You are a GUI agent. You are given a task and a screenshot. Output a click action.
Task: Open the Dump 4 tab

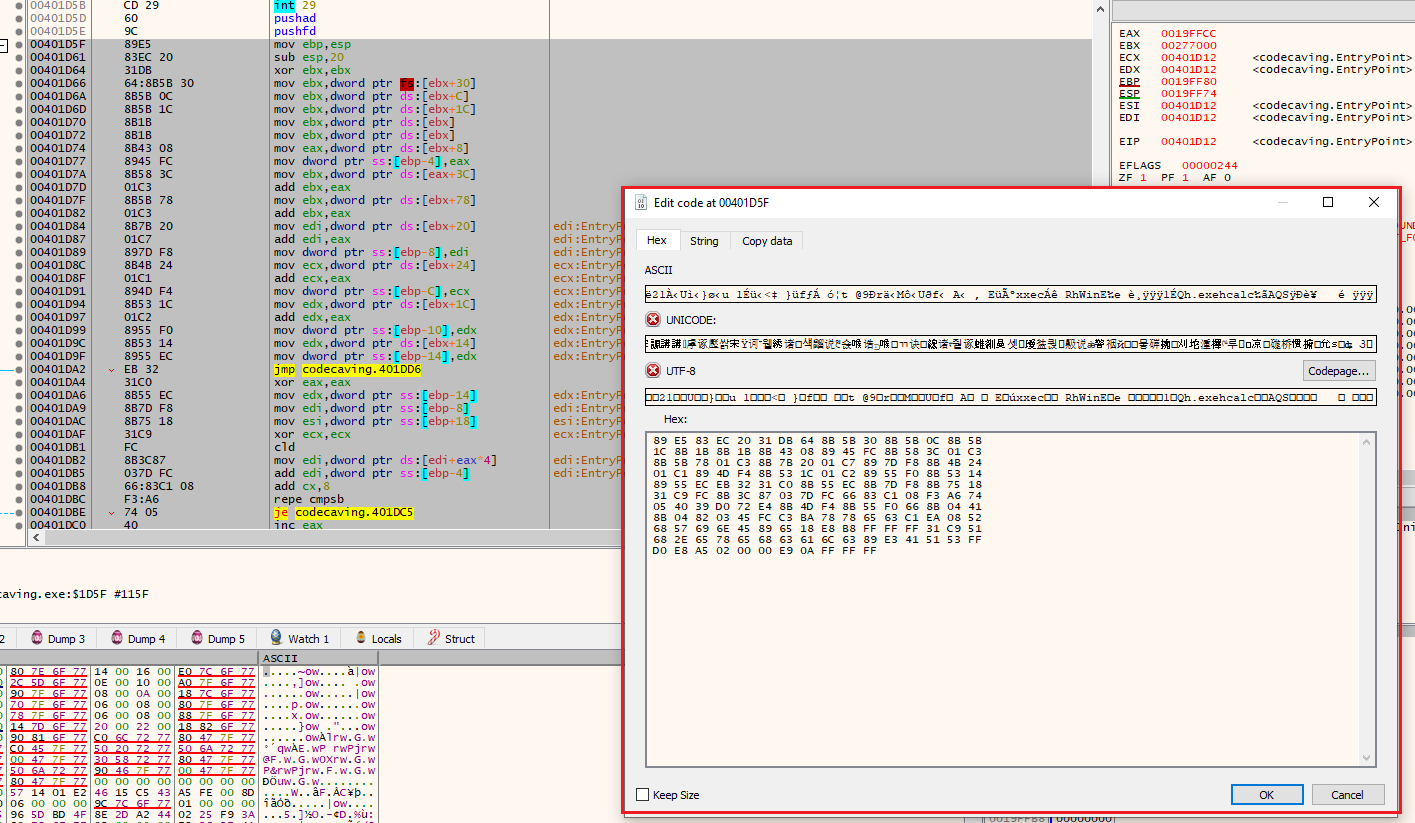[x=138, y=638]
